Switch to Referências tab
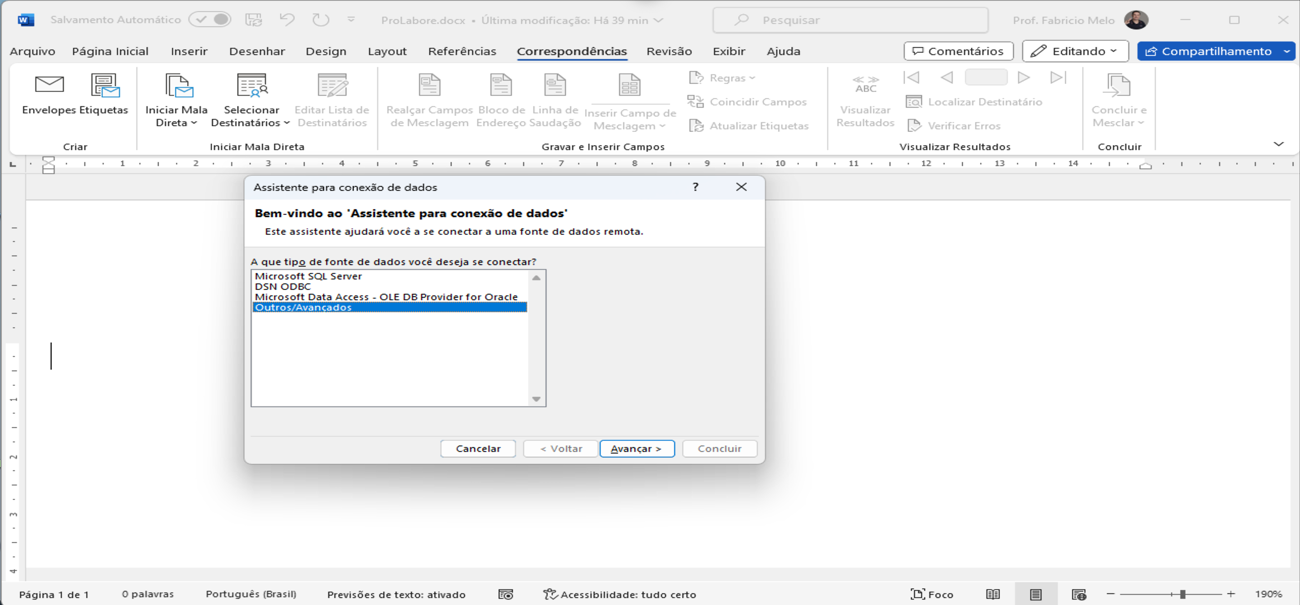This screenshot has width=1300, height=605. click(462, 51)
